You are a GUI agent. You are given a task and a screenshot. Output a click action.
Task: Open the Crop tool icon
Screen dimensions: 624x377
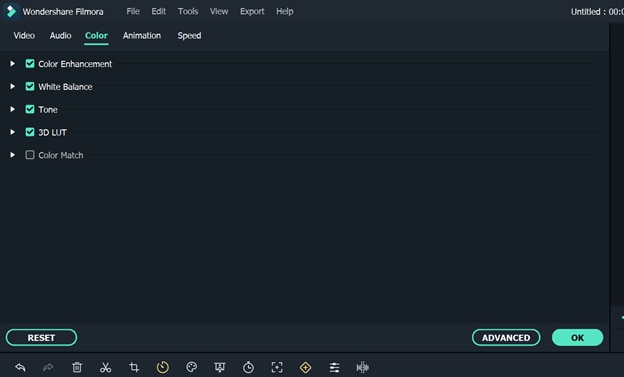(134, 367)
